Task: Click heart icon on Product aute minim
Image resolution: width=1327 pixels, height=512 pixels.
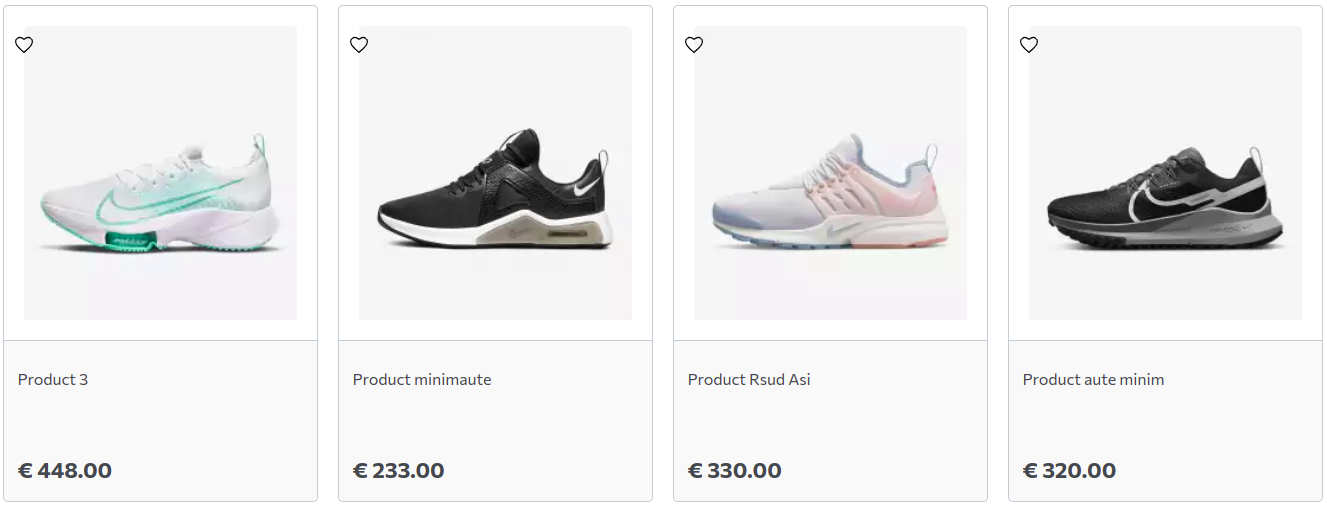Action: tap(1029, 45)
